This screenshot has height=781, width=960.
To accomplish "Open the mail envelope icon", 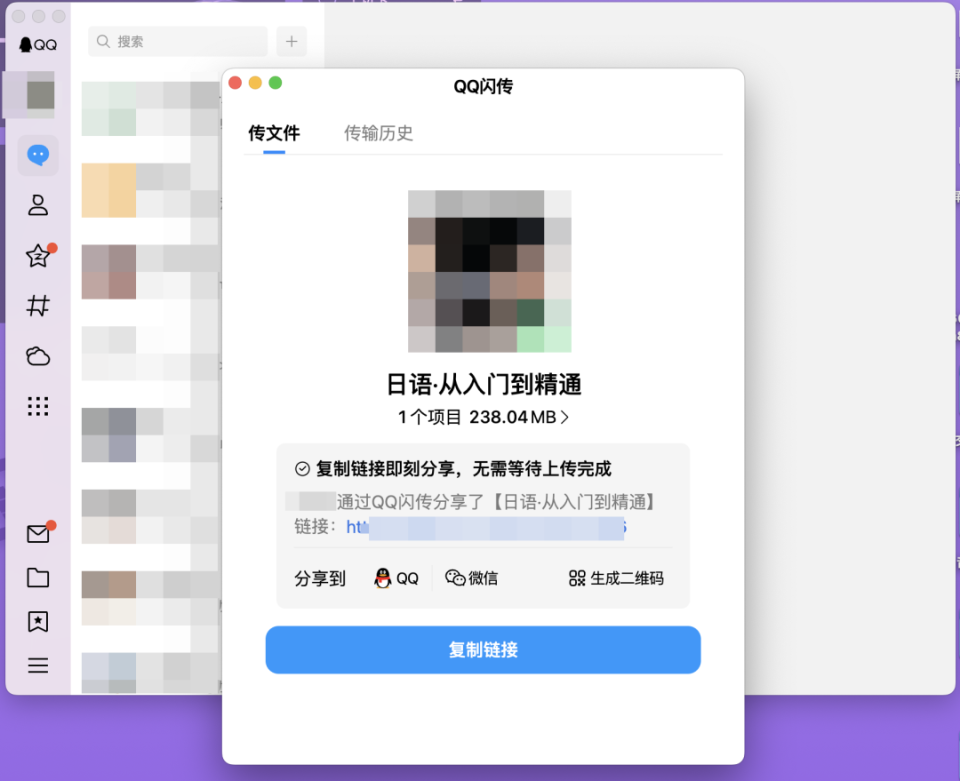I will pyautogui.click(x=38, y=534).
